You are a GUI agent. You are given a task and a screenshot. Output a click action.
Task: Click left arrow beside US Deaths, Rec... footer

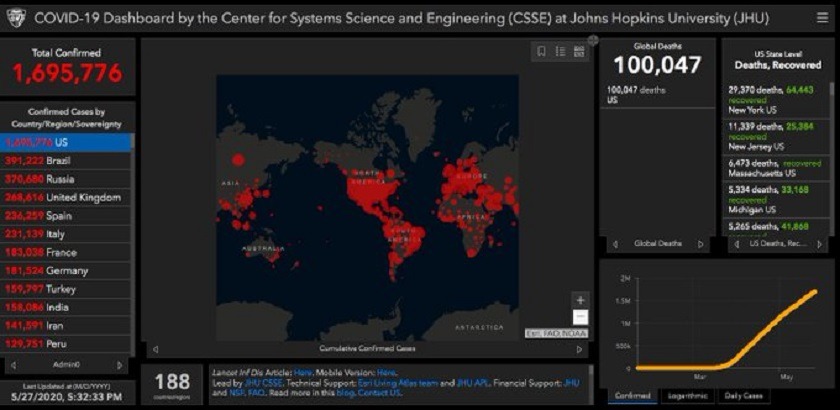(x=738, y=244)
